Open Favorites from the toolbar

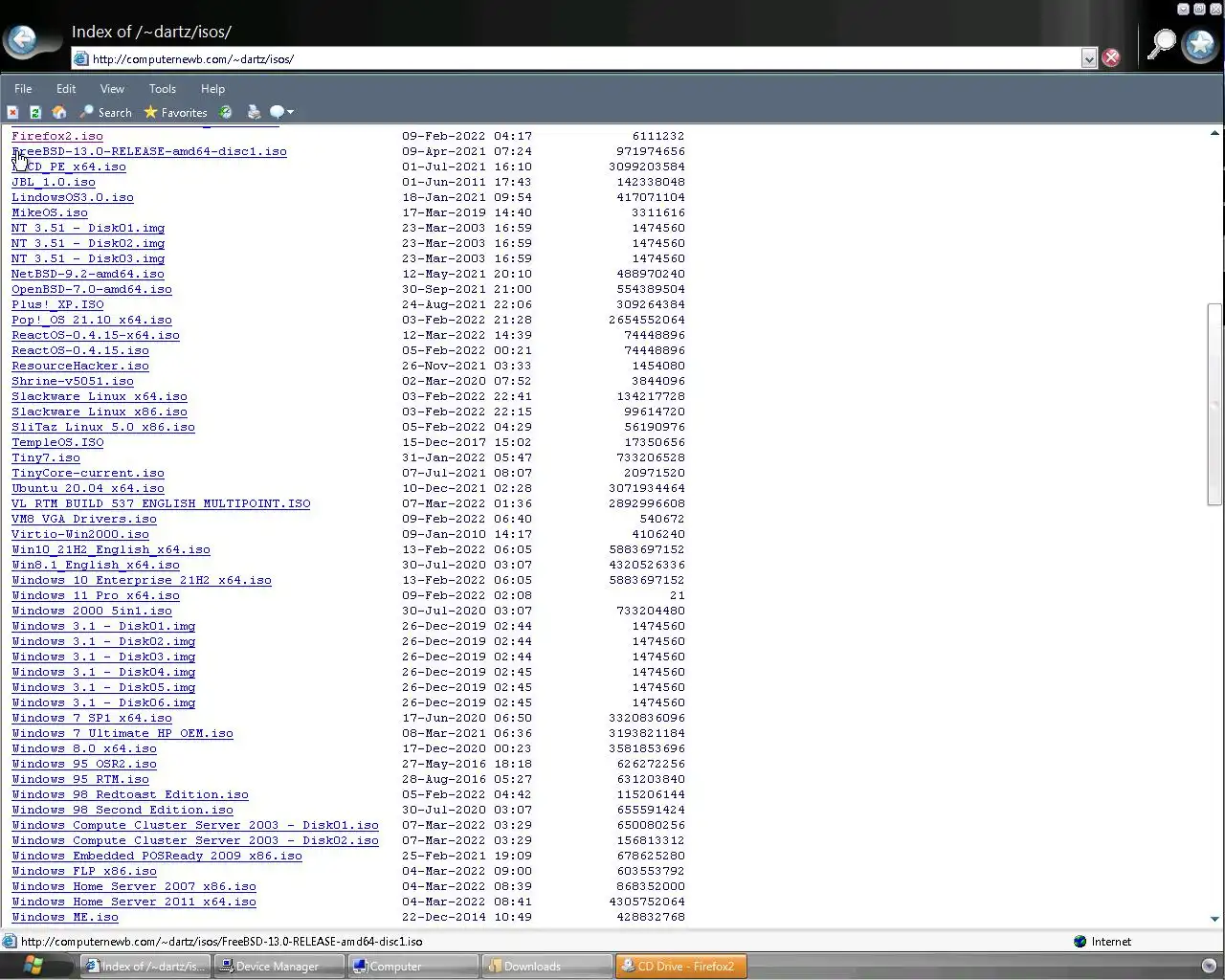[x=176, y=113]
